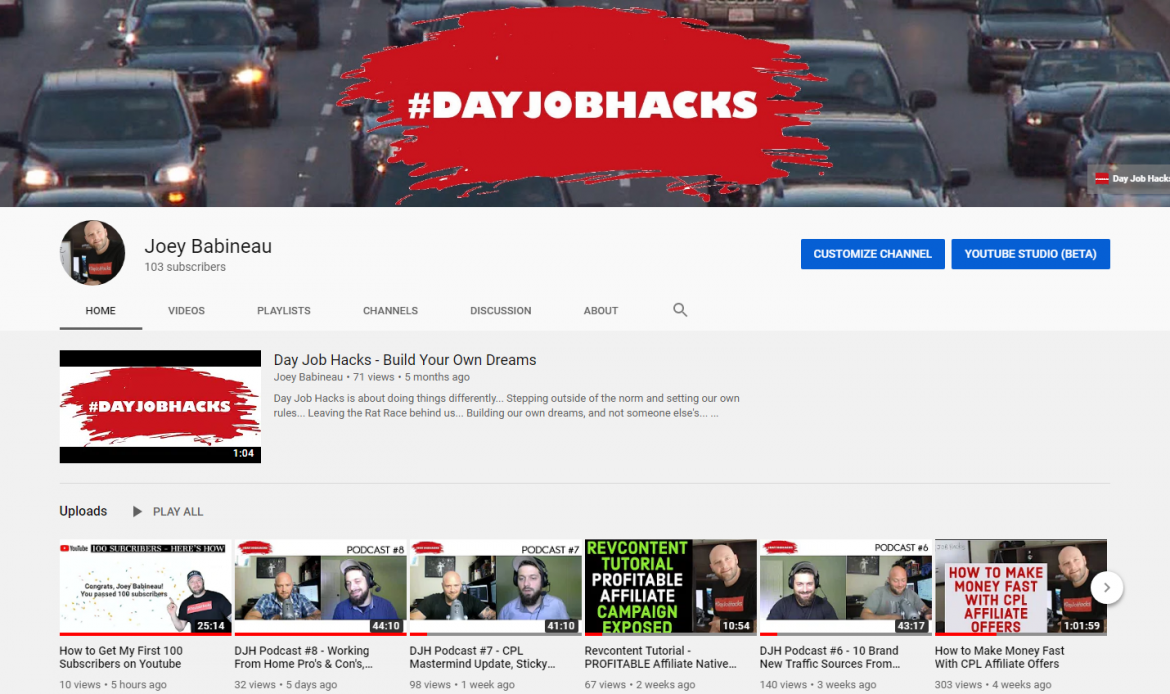The width and height of the screenshot is (1170, 694).
Task: Switch to the Videos tab
Action: 186,310
